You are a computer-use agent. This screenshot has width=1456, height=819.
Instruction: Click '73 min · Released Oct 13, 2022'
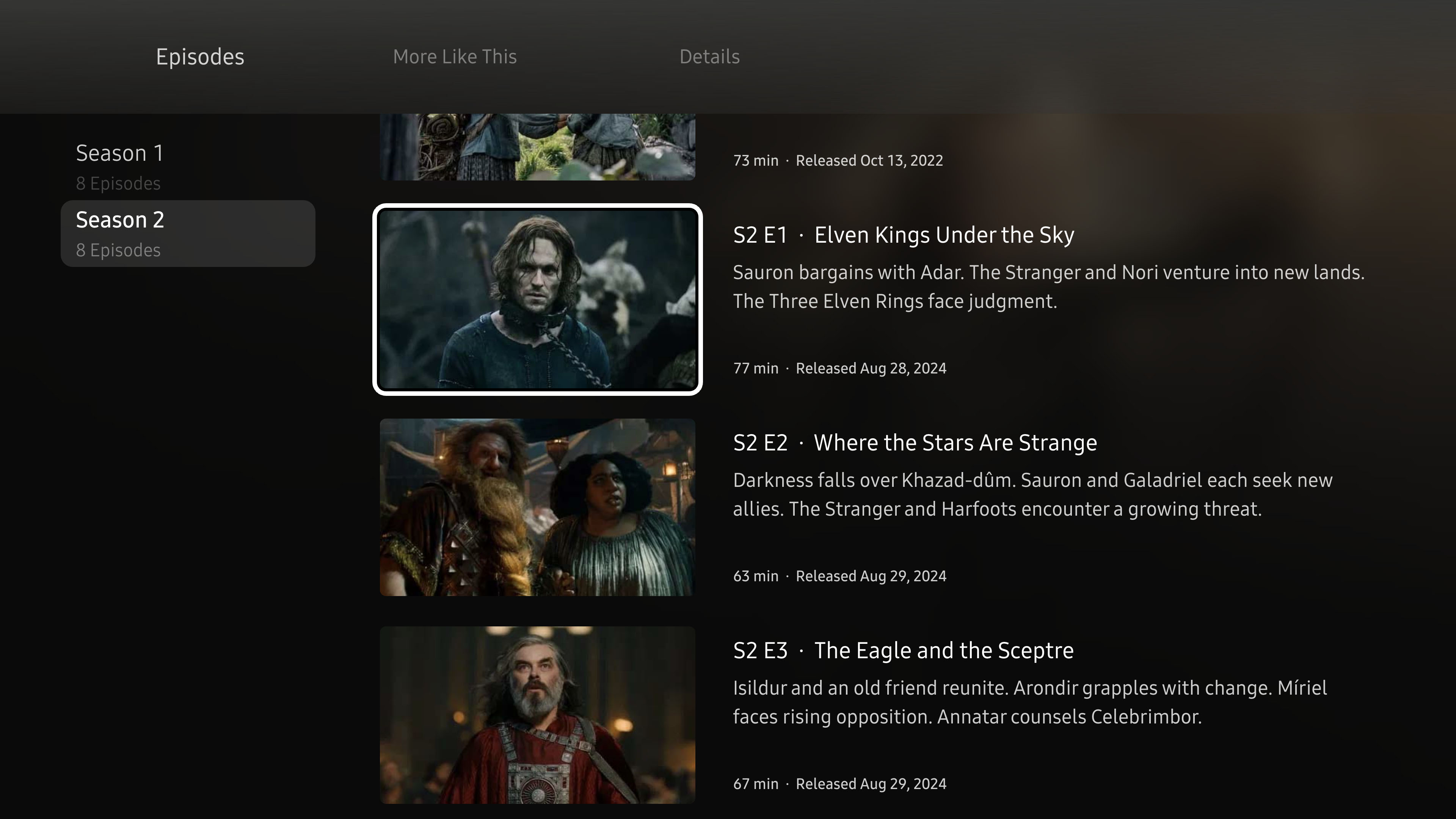(838, 160)
